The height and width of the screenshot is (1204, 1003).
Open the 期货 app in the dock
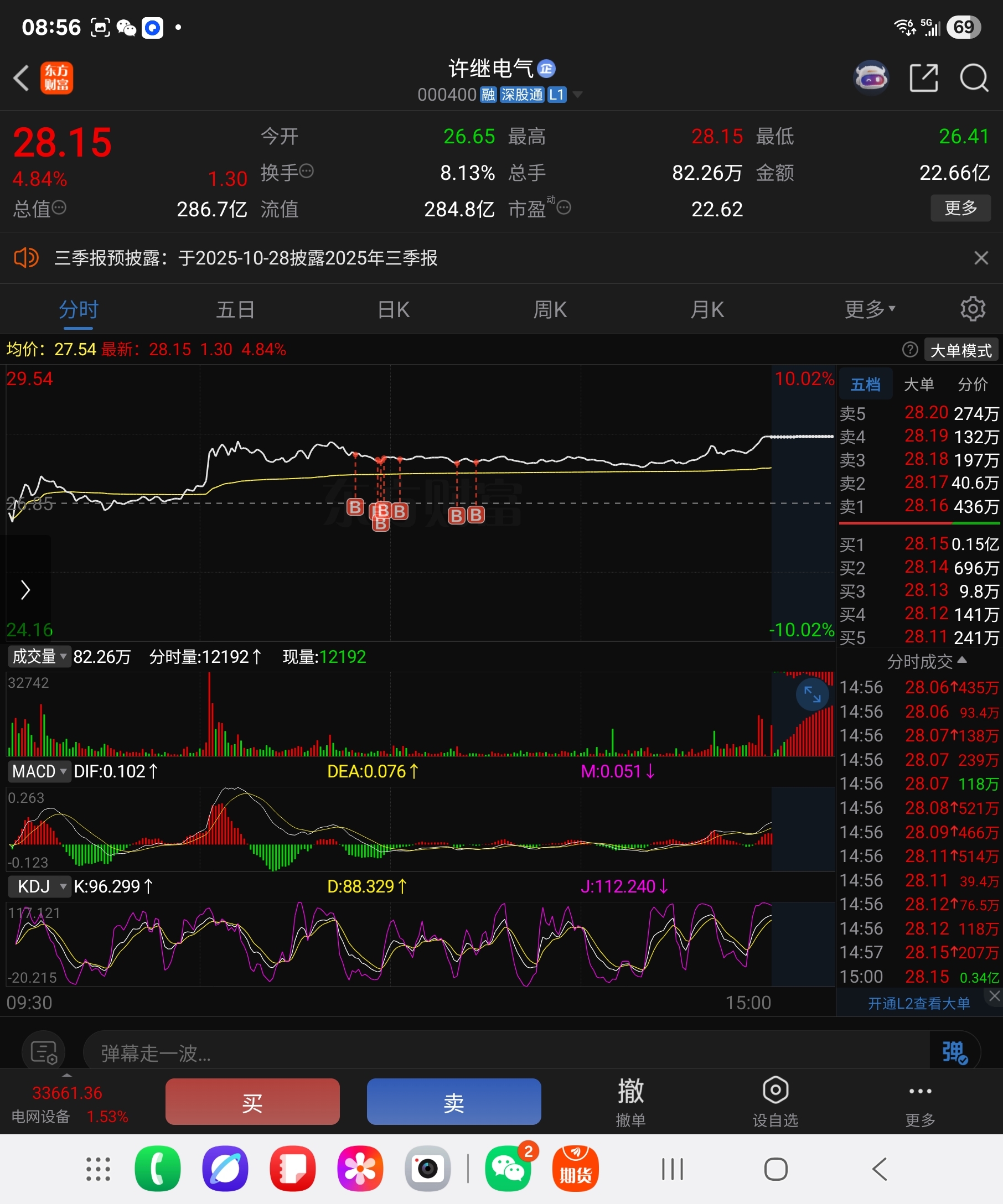(x=576, y=1169)
